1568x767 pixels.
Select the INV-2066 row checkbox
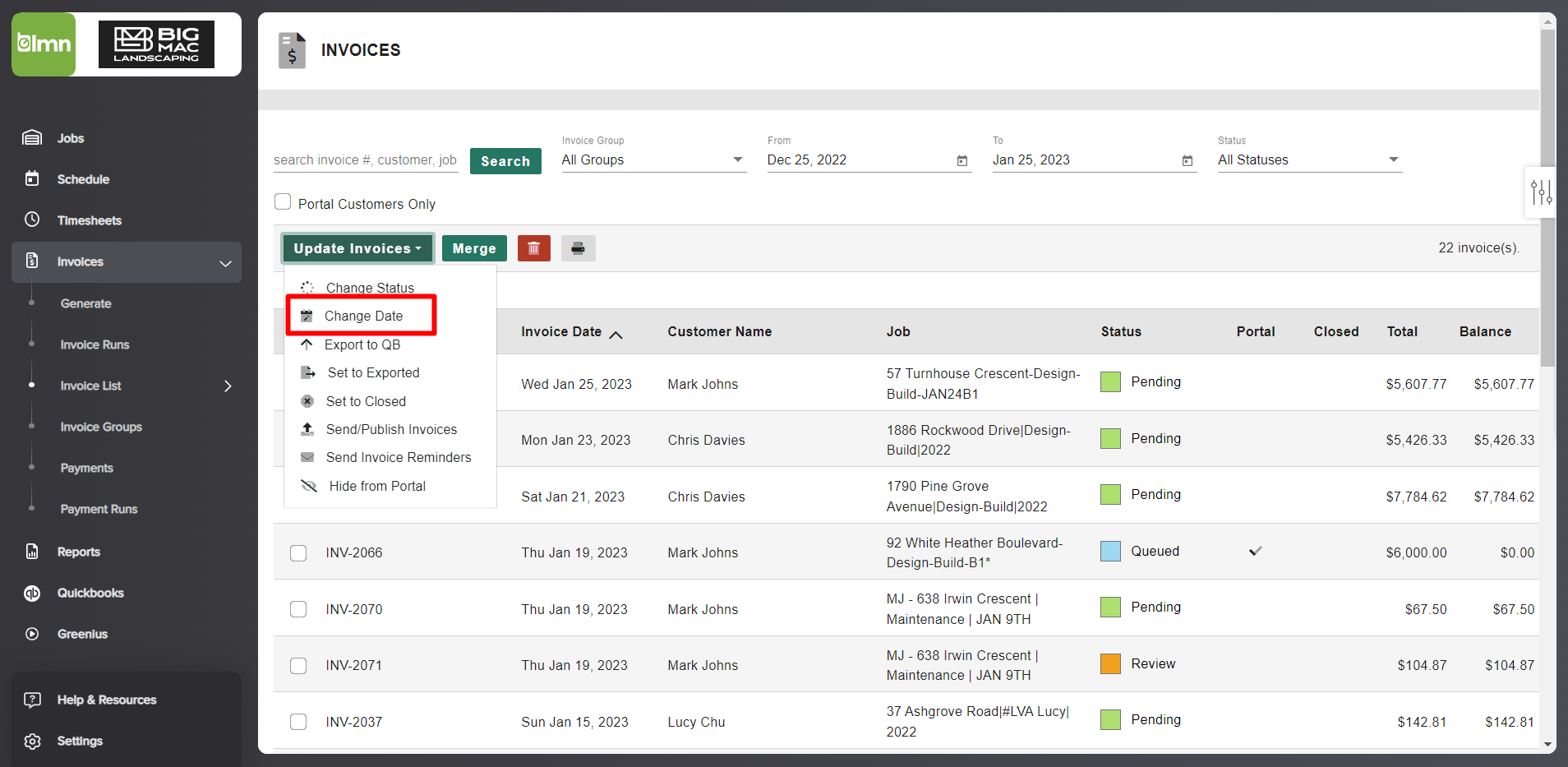tap(298, 552)
